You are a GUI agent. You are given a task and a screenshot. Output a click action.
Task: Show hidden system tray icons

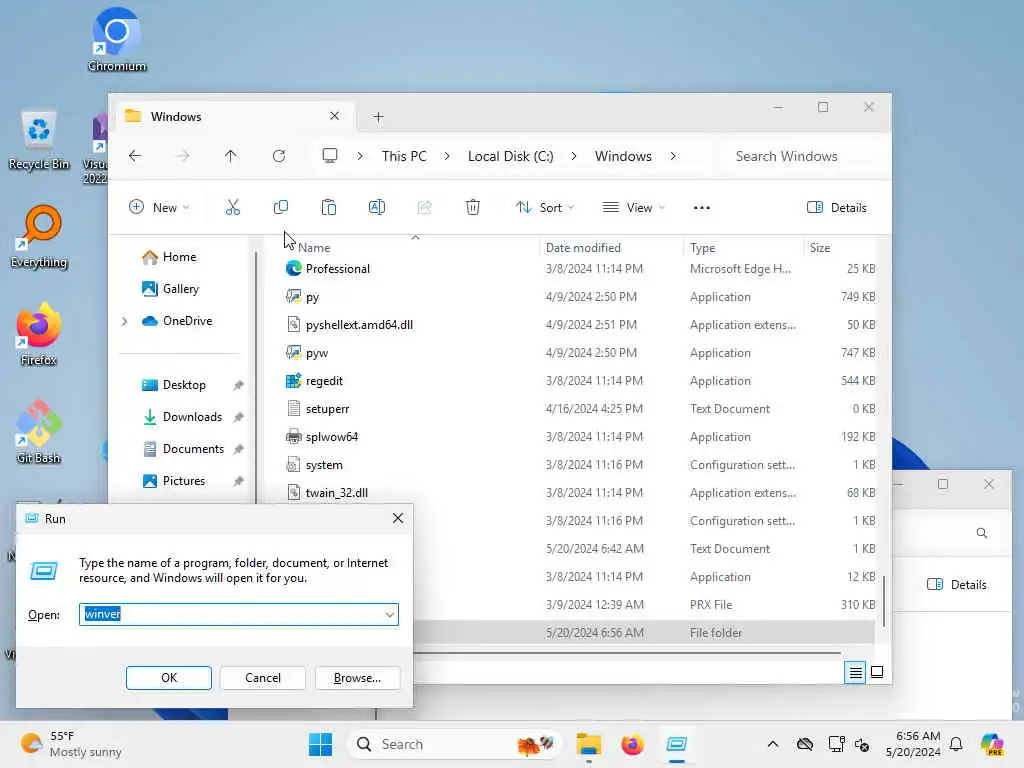773,744
